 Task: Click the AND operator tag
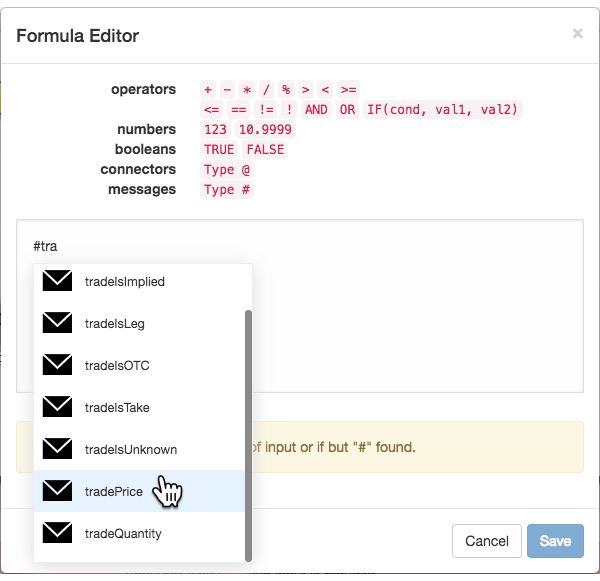tap(316, 110)
